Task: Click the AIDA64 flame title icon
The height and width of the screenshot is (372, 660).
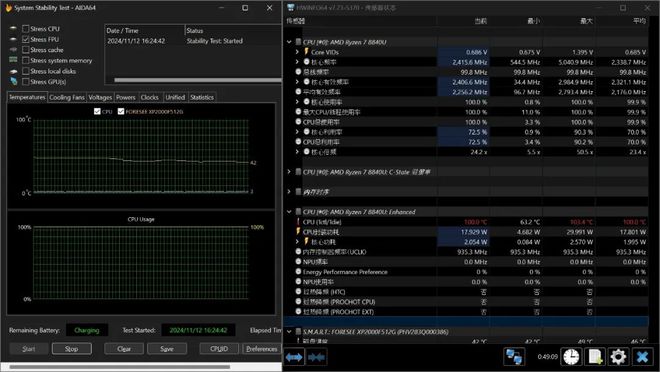Action: pos(8,8)
